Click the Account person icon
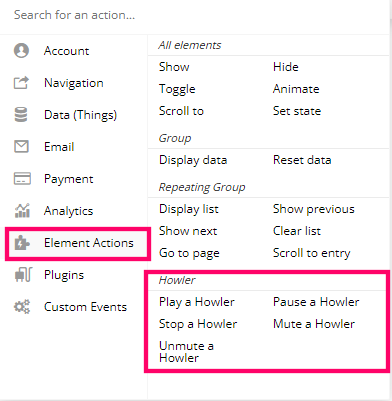 pyautogui.click(x=21, y=51)
